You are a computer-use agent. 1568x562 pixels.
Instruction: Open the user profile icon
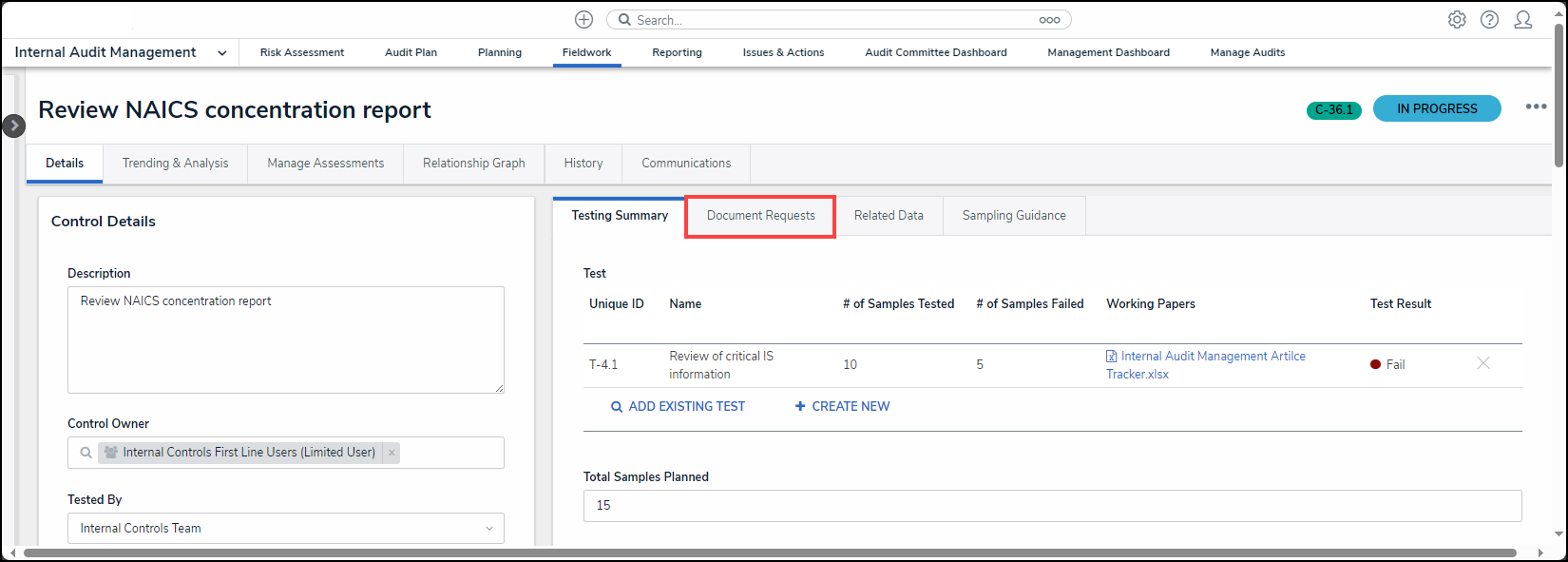(1522, 20)
